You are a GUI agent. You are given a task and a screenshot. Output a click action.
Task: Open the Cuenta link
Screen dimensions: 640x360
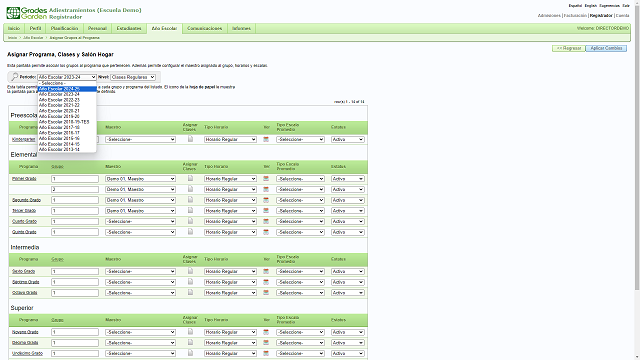[x=622, y=16]
